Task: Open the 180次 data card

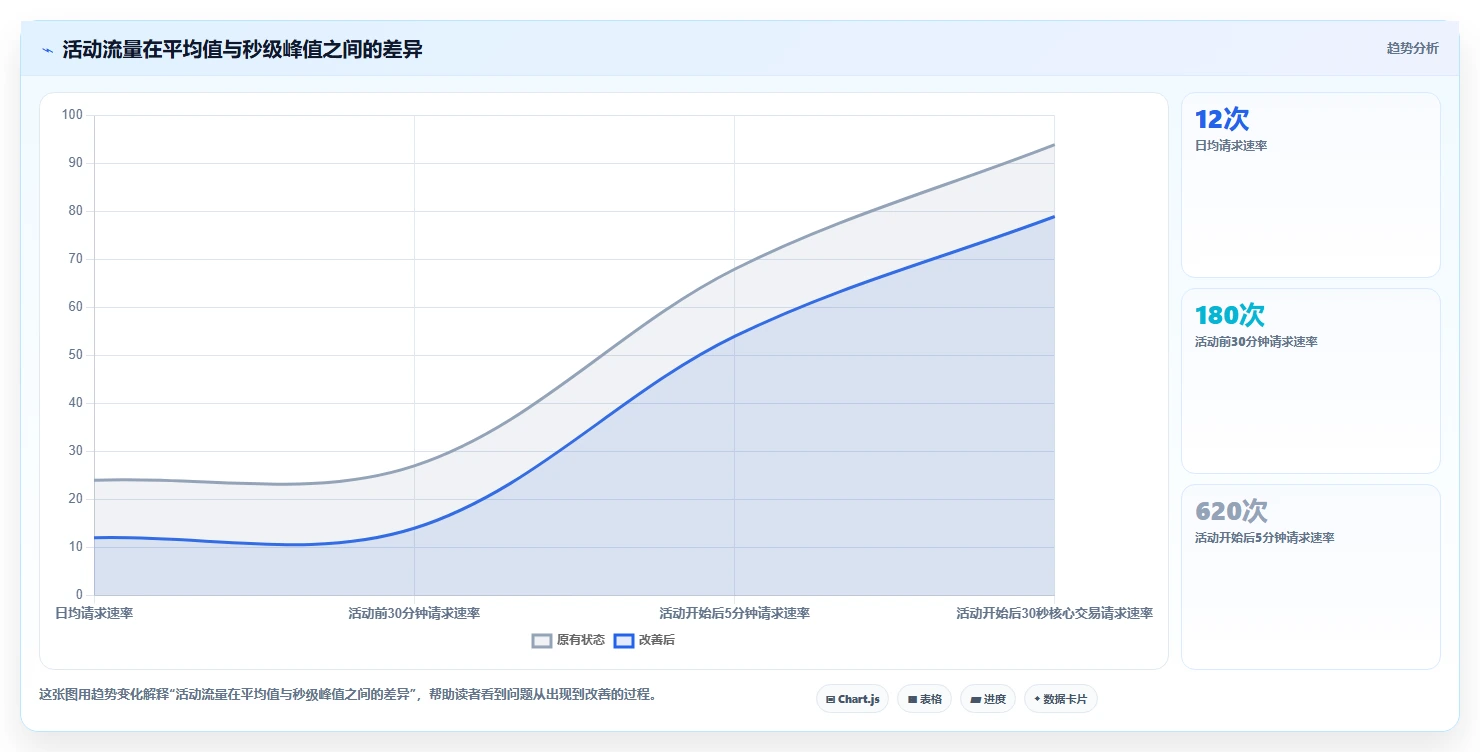Action: pyautogui.click(x=1311, y=381)
